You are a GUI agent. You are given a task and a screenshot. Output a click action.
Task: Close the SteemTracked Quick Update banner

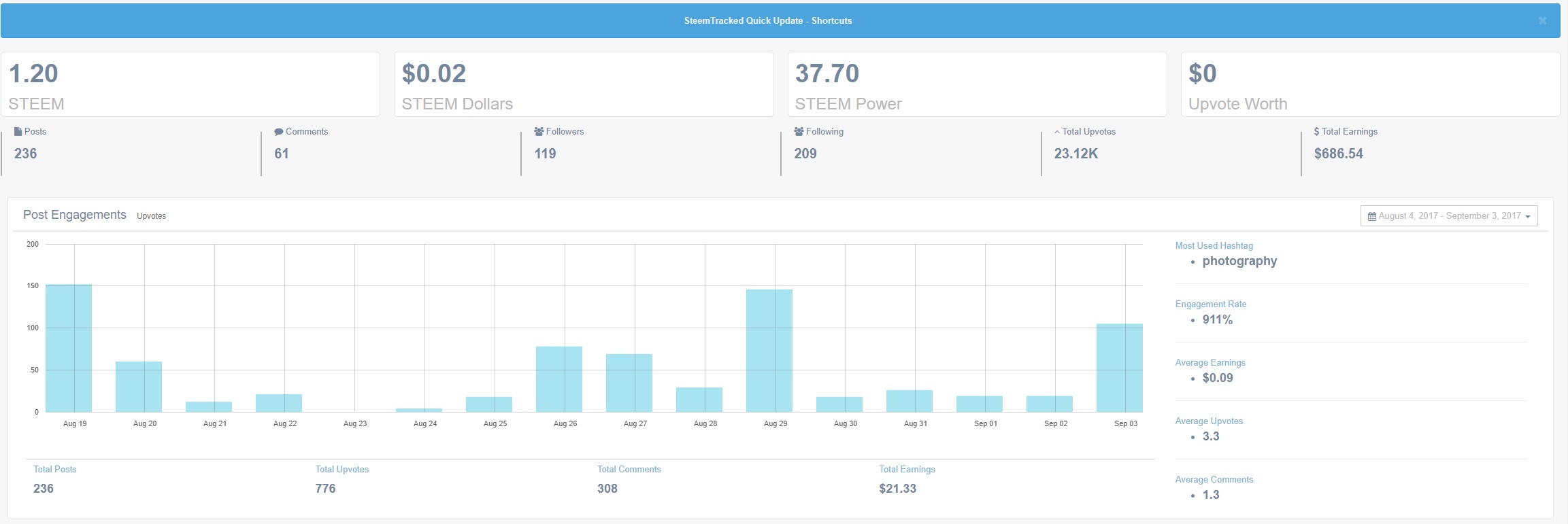tap(1542, 21)
